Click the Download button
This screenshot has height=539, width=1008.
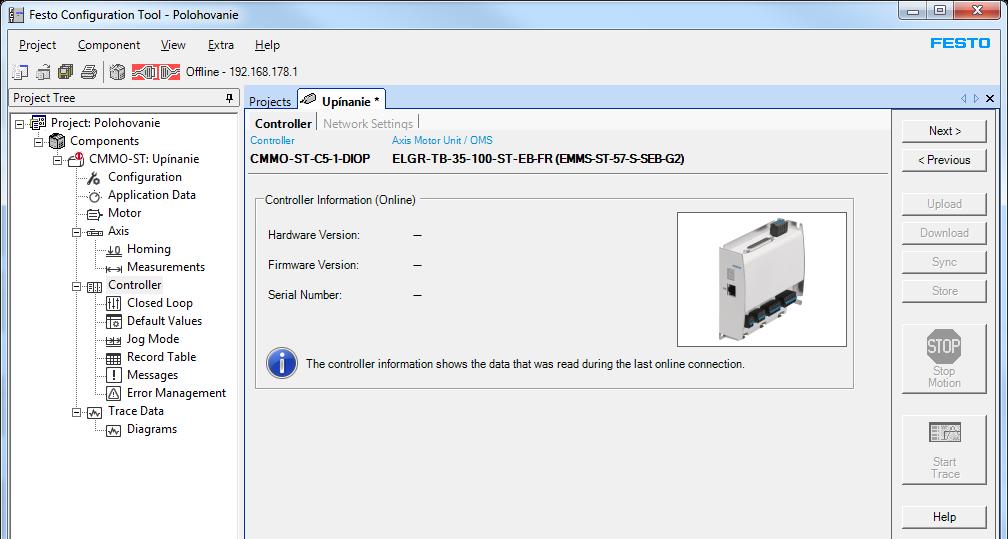click(x=944, y=233)
